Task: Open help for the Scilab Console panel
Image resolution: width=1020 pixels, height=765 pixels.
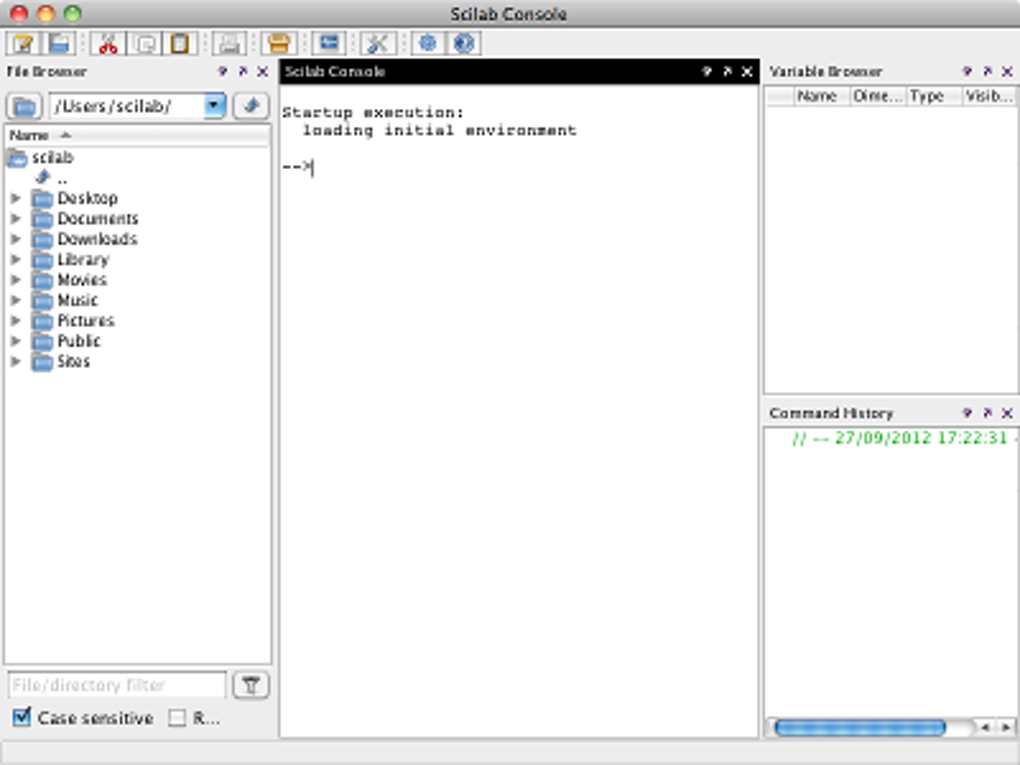Action: click(706, 72)
